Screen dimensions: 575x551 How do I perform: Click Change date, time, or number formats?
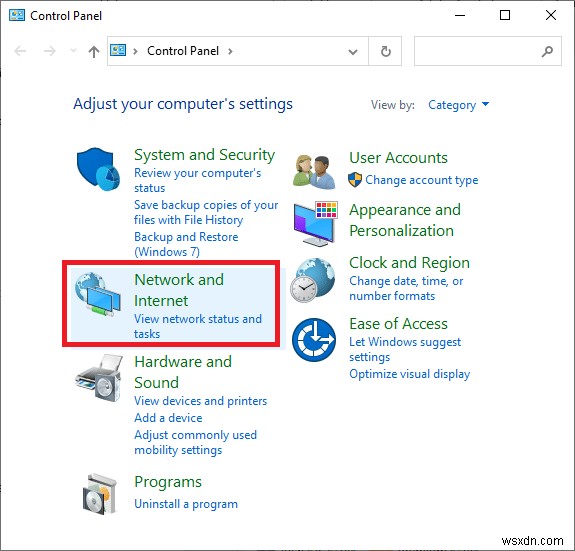point(406,289)
